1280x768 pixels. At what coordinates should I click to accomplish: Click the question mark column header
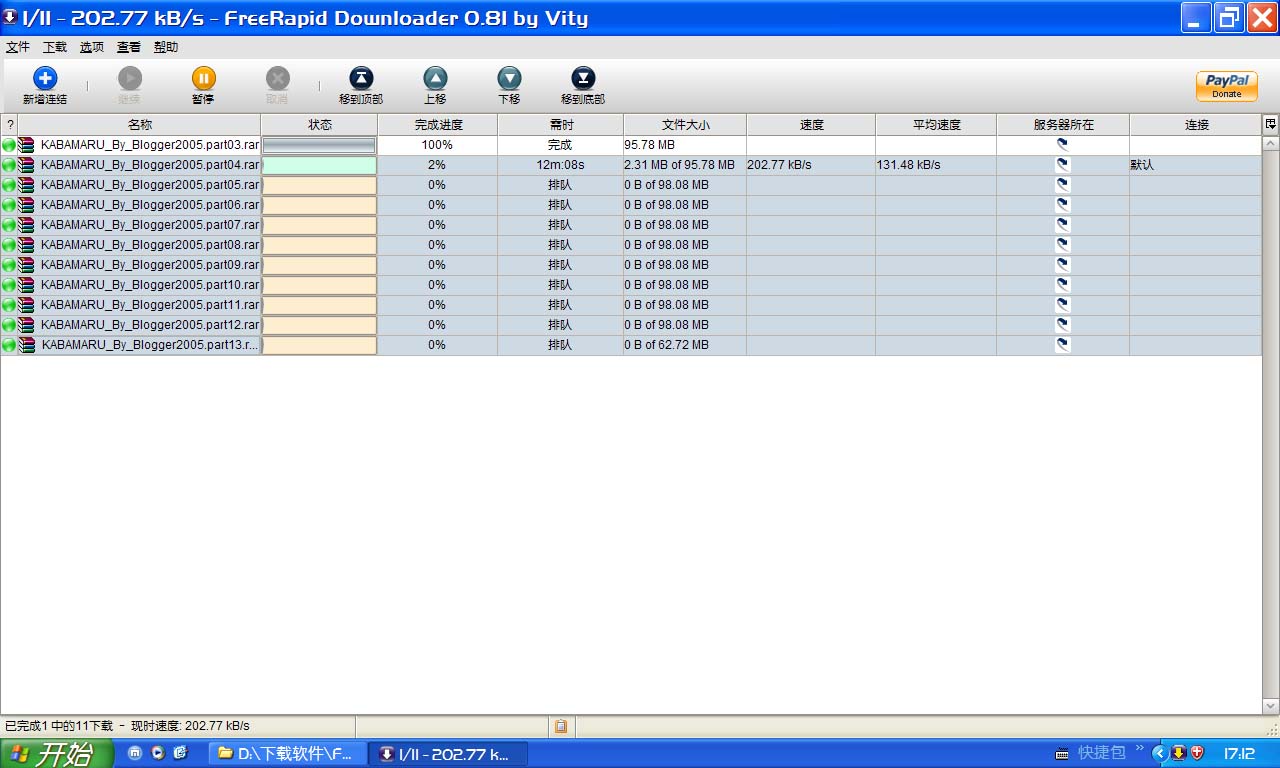pyautogui.click(x=10, y=125)
